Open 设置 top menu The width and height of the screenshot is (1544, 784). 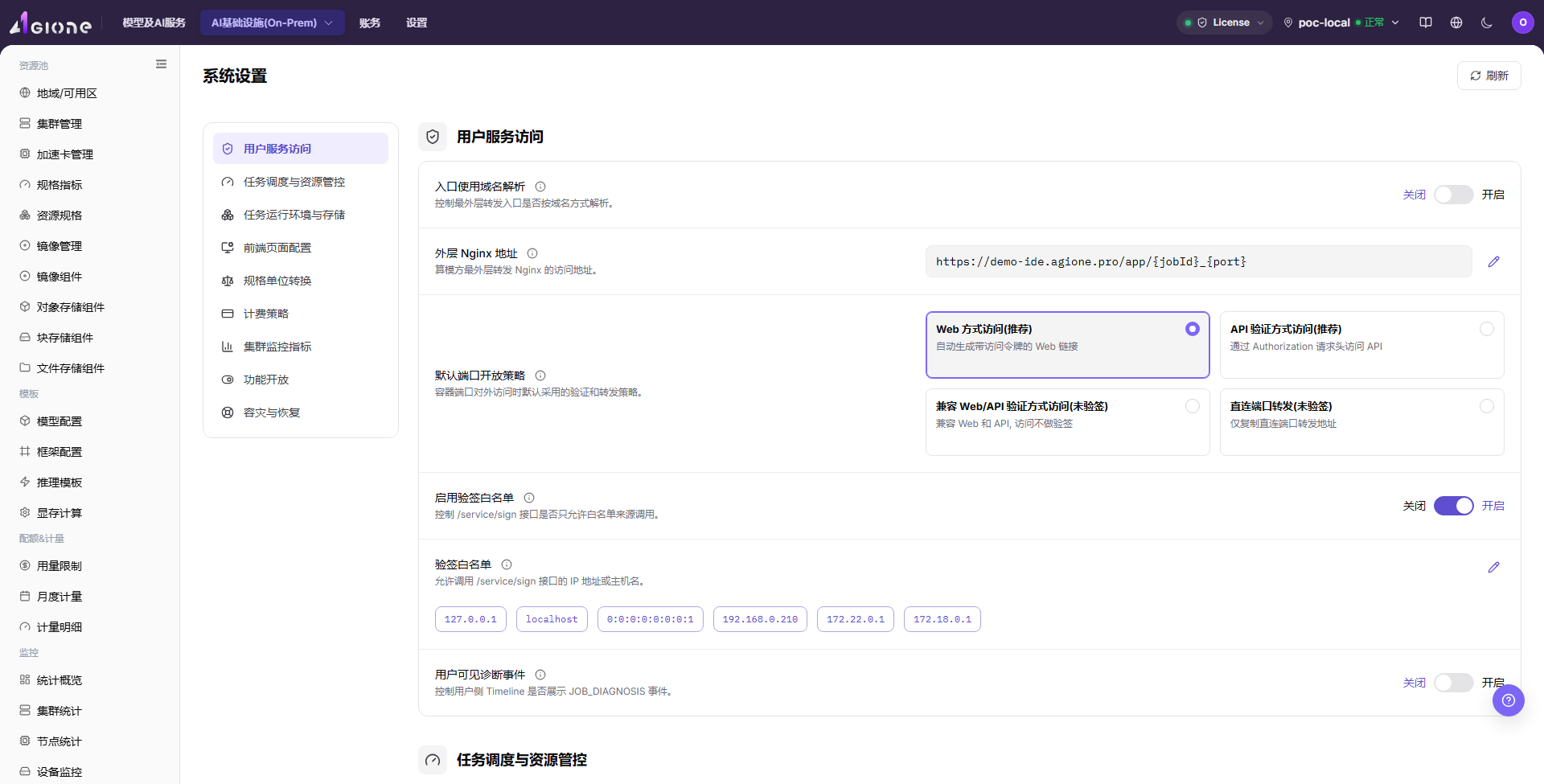coord(417,23)
